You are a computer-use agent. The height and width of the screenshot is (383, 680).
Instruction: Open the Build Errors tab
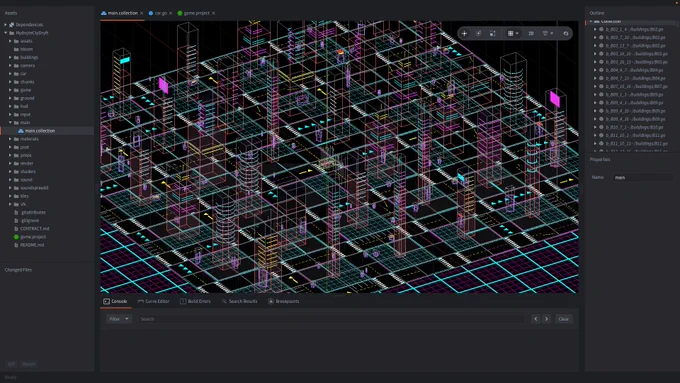pyautogui.click(x=196, y=301)
